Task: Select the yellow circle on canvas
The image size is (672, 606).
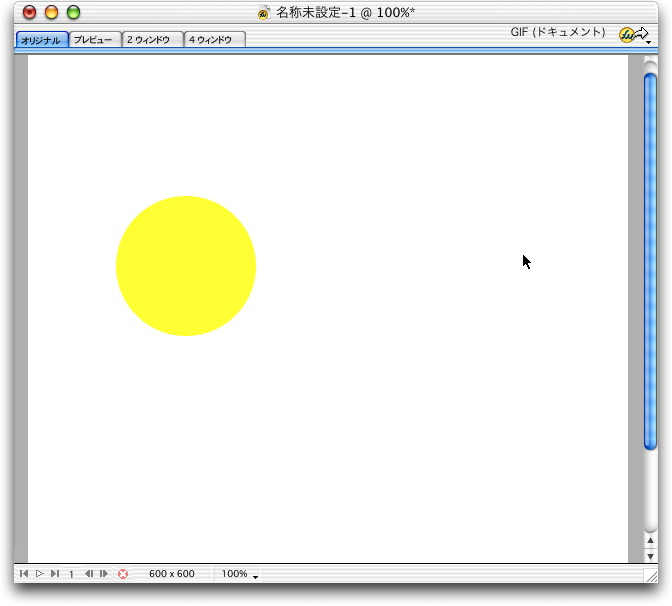Action: pos(186,266)
